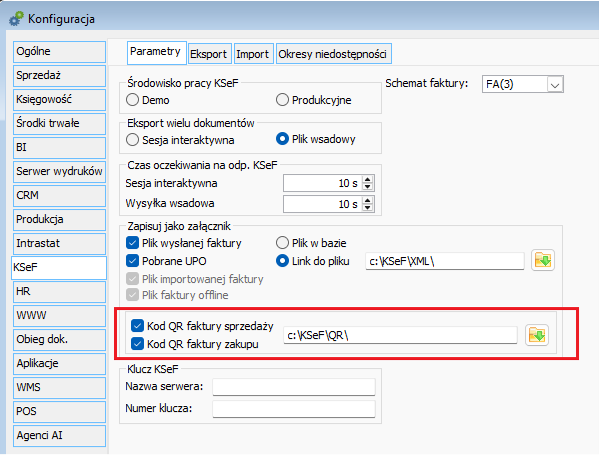Viewport: 599px width, 455px height.
Task: Toggle Kod QR faktury sprzedaży checkbox
Action: click(137, 325)
